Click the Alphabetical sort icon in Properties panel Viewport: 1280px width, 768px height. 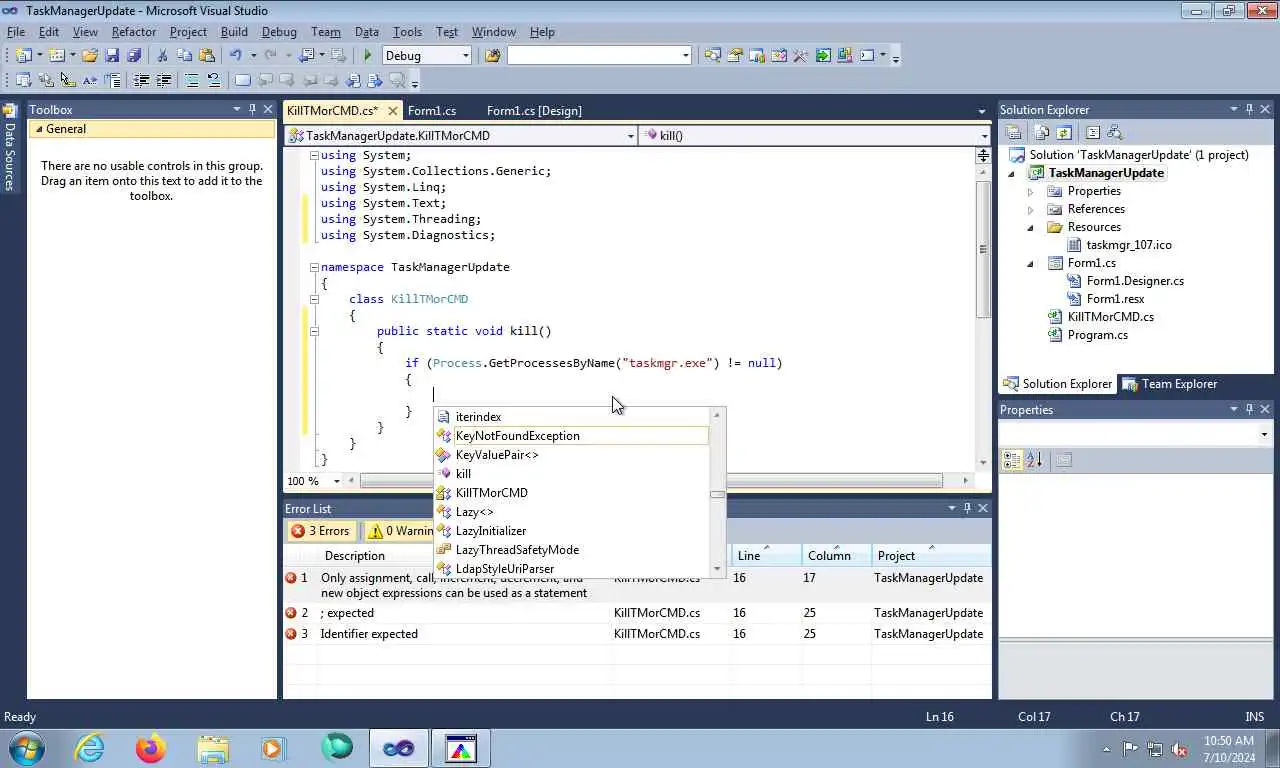tap(1034, 460)
